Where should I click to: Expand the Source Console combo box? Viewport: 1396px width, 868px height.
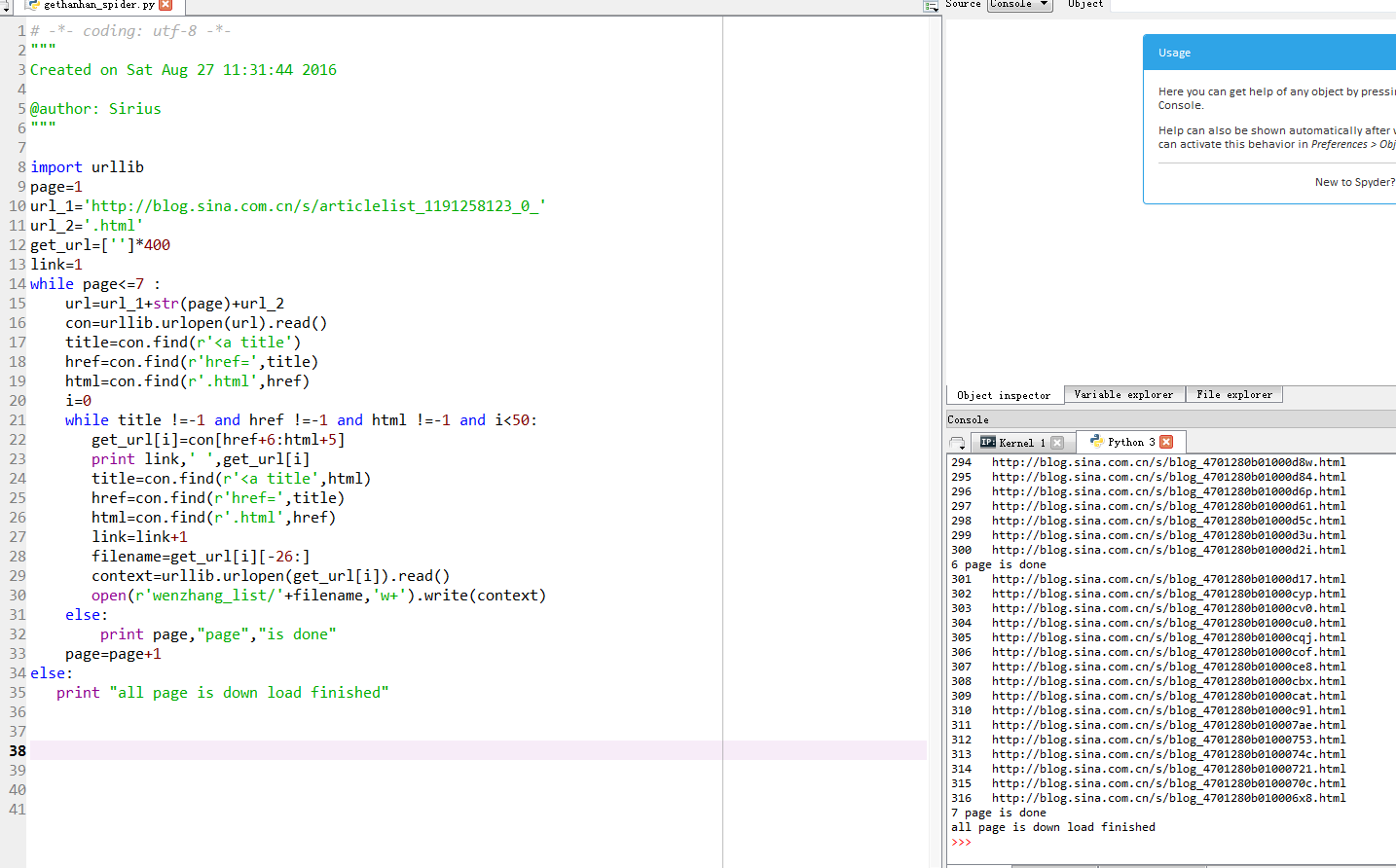[1019, 5]
